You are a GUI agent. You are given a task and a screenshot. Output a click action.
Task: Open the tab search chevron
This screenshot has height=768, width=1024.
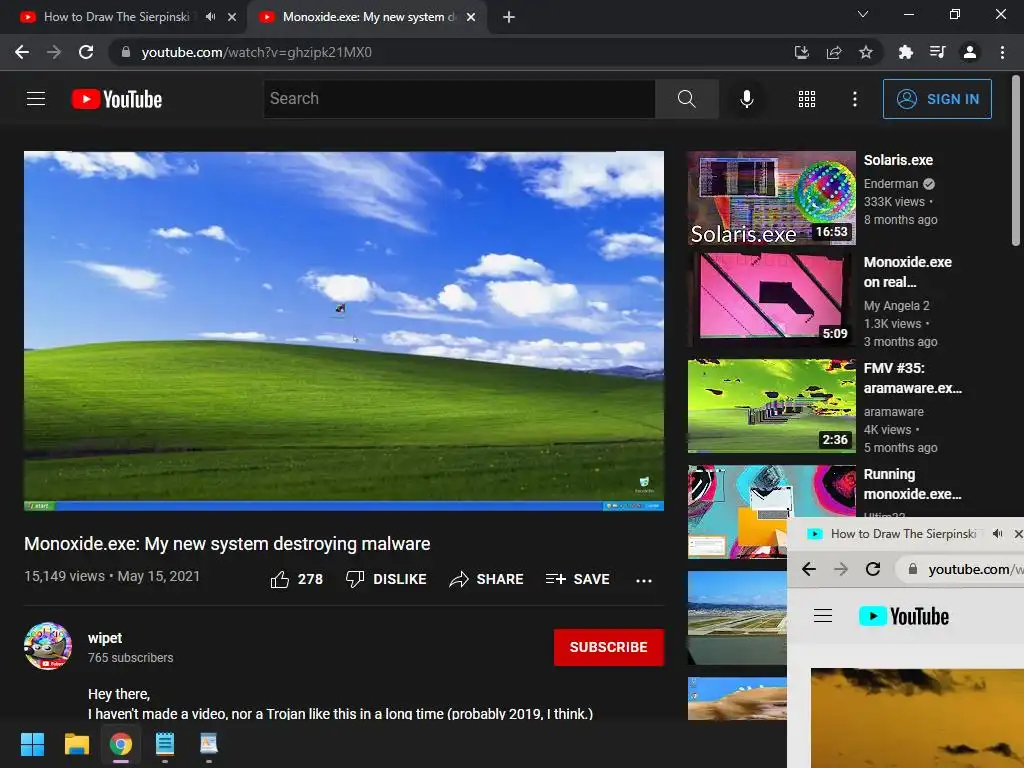pos(863,14)
